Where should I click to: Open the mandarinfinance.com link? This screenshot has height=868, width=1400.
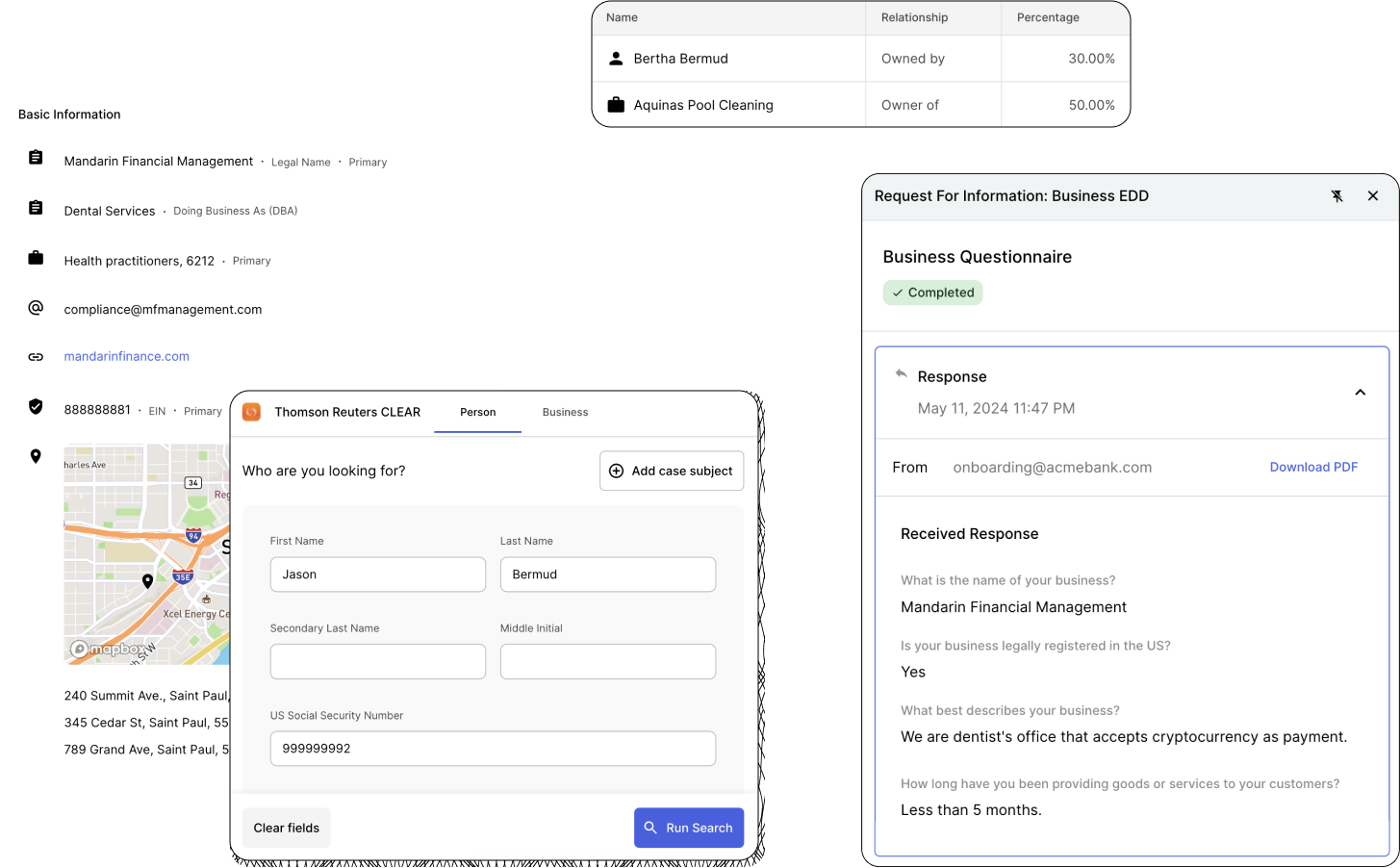(x=127, y=356)
